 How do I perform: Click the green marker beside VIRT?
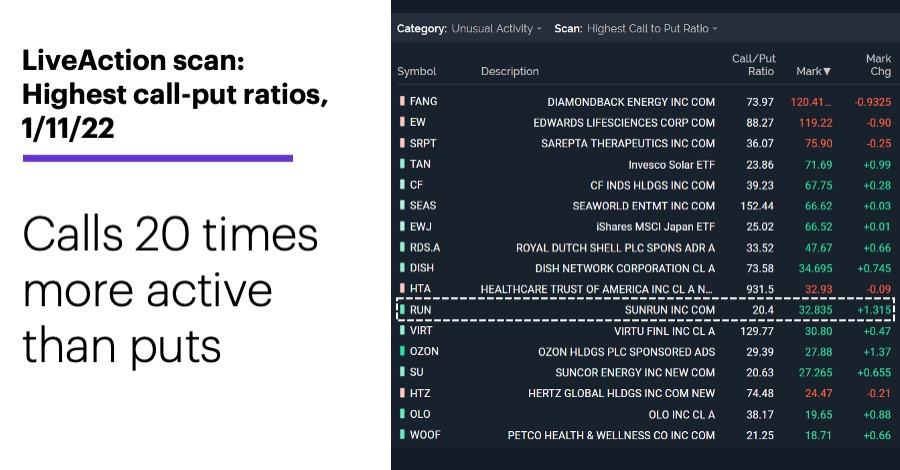pos(402,331)
